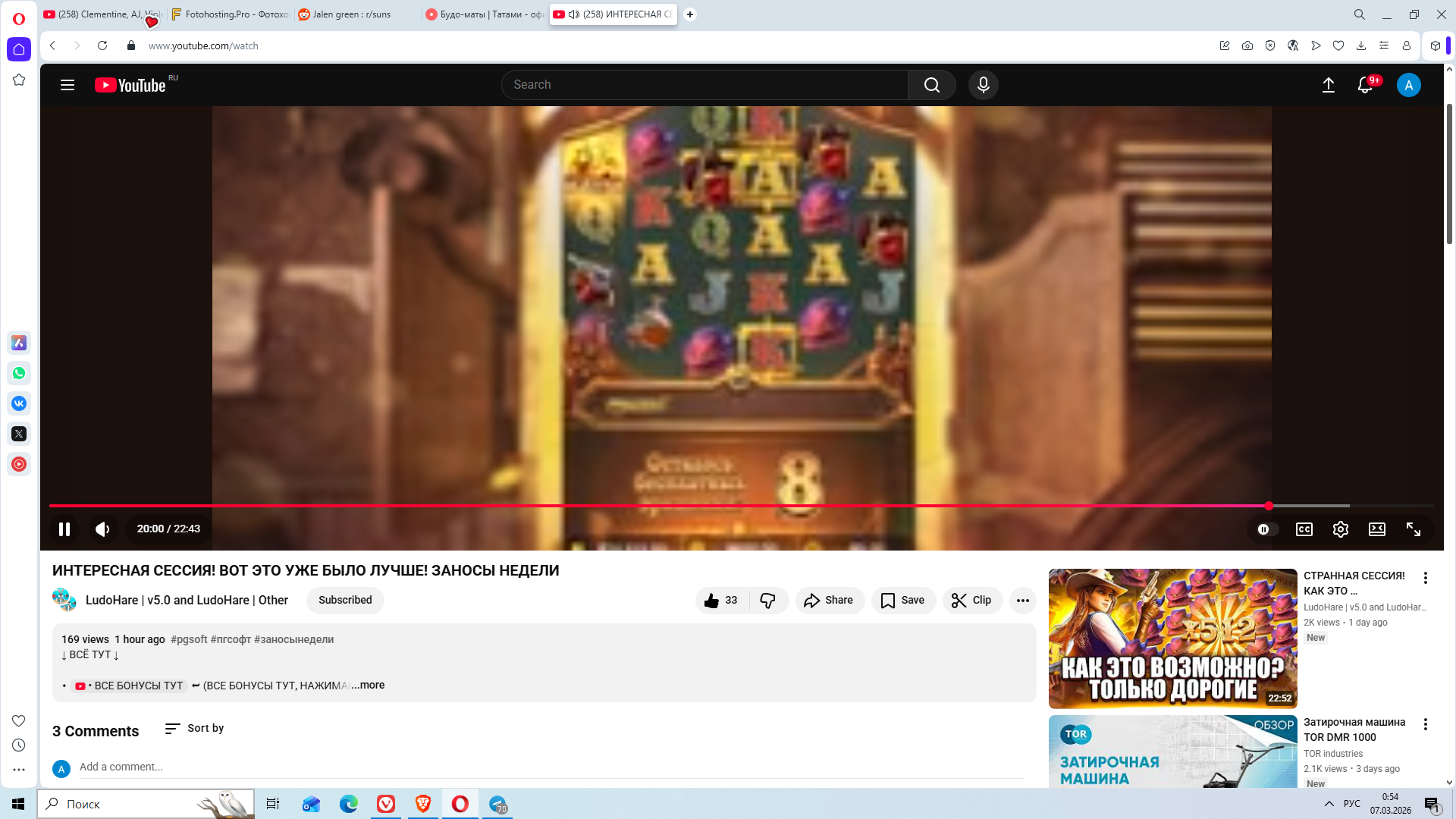
Task: Open the notifications bell
Action: tap(1364, 85)
